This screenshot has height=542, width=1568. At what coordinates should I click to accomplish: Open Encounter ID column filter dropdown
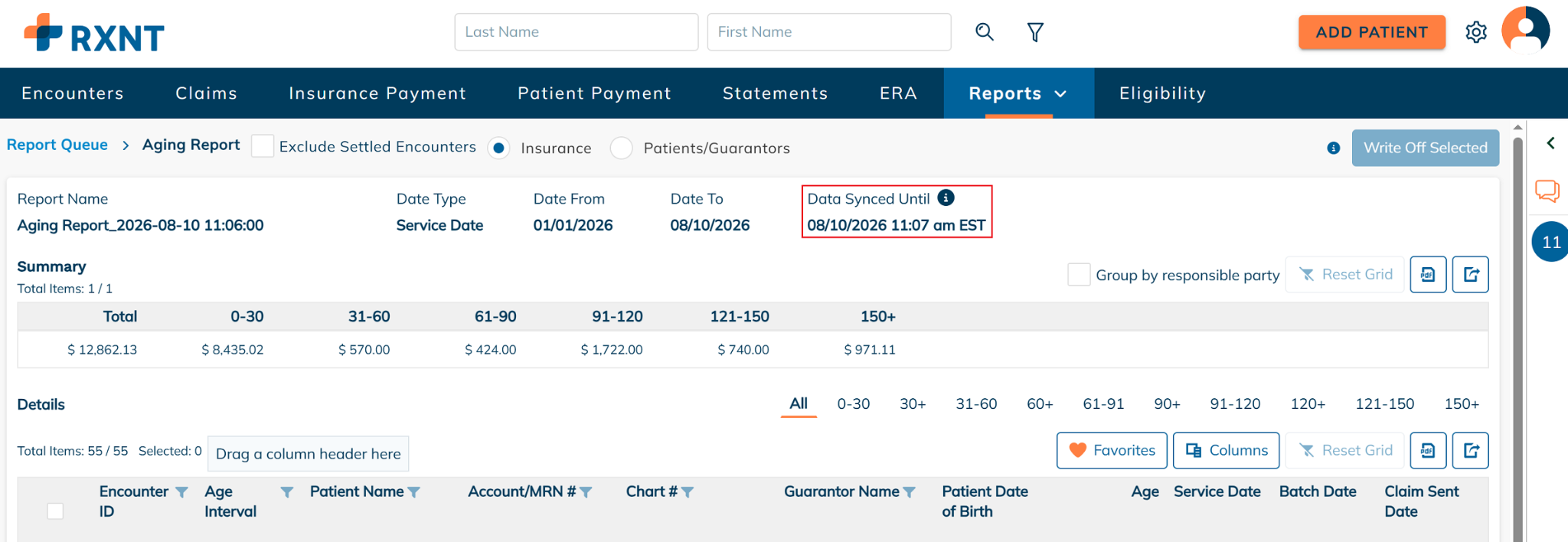pyautogui.click(x=181, y=492)
